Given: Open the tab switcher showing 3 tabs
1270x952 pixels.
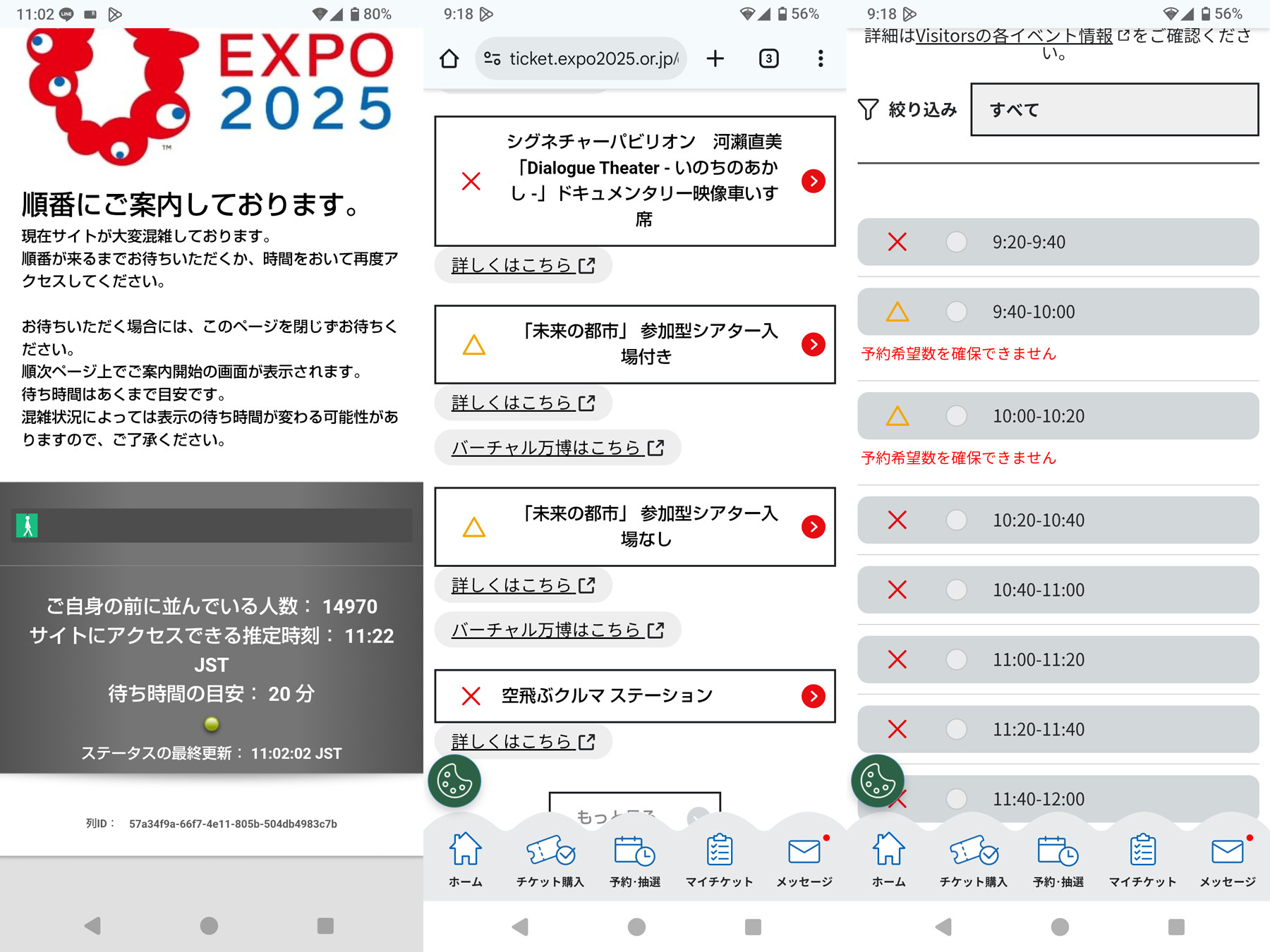Looking at the screenshot, I should [768, 59].
